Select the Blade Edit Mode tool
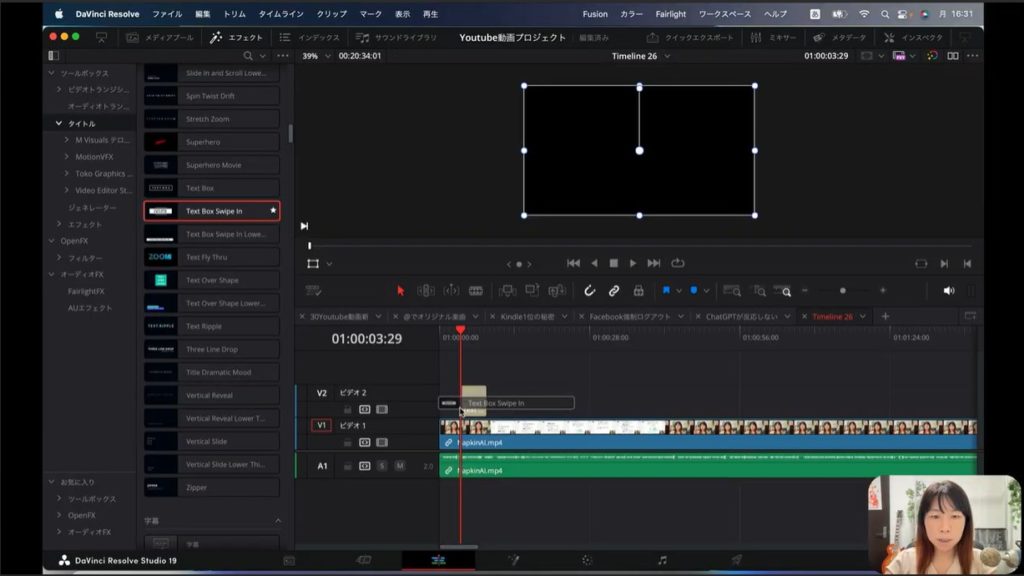The width and height of the screenshot is (1024, 576). (x=476, y=291)
